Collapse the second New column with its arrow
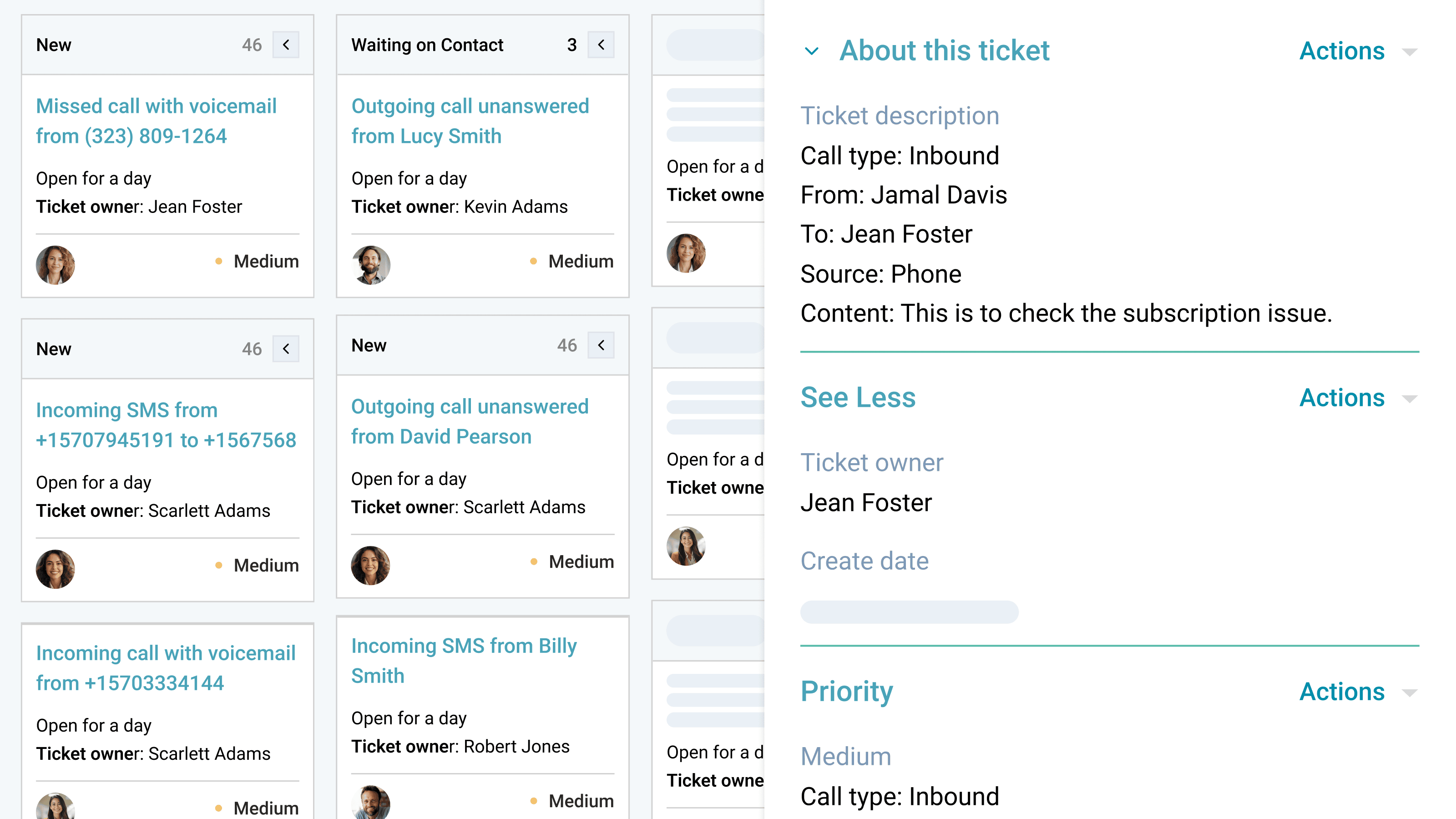This screenshot has width=1456, height=819. pos(602,345)
